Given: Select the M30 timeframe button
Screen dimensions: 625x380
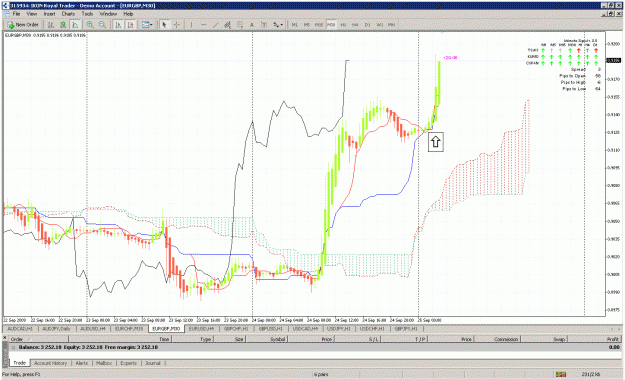Looking at the screenshot, I should (x=331, y=25).
